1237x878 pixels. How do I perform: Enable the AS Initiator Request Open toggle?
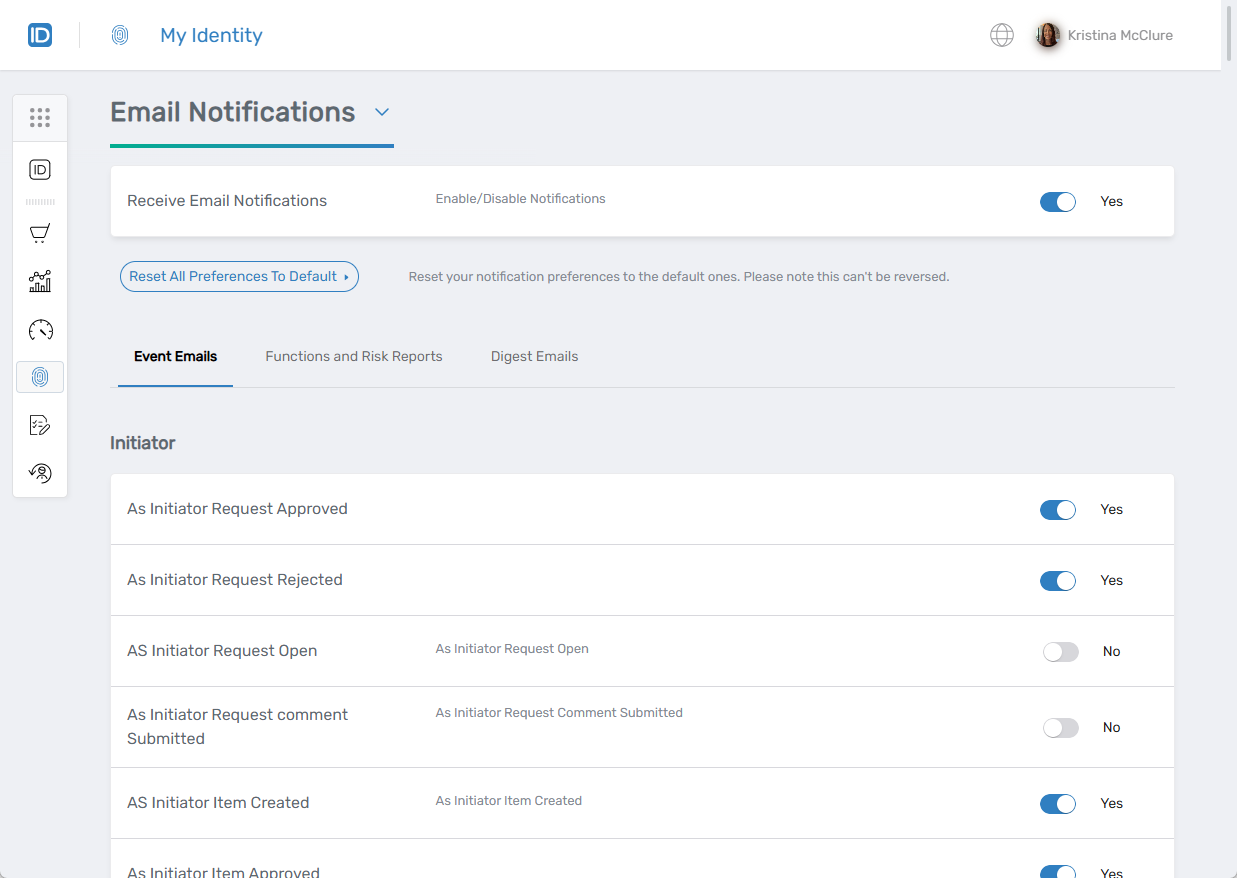(1060, 652)
